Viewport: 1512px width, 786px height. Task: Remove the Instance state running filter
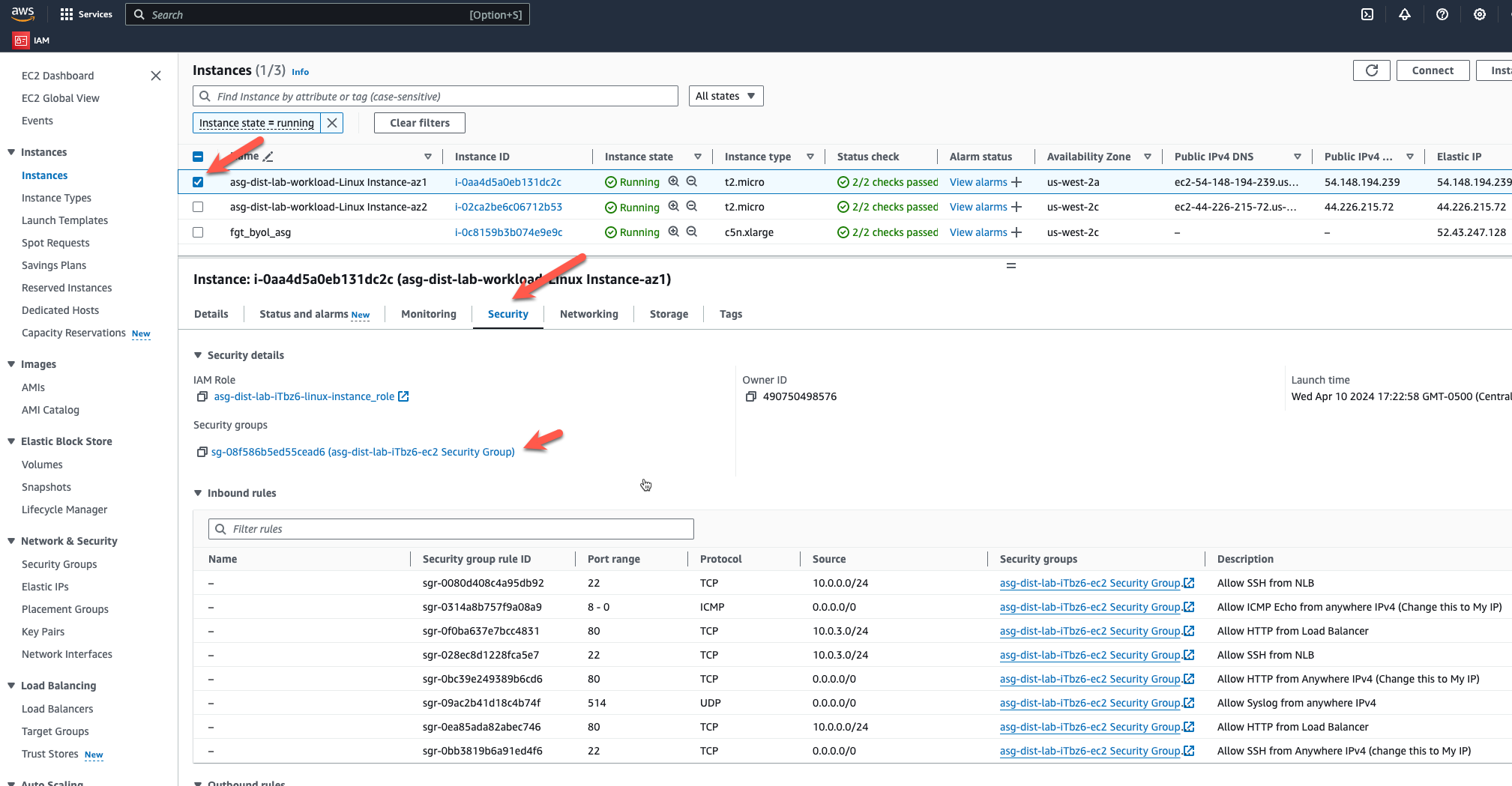click(332, 123)
